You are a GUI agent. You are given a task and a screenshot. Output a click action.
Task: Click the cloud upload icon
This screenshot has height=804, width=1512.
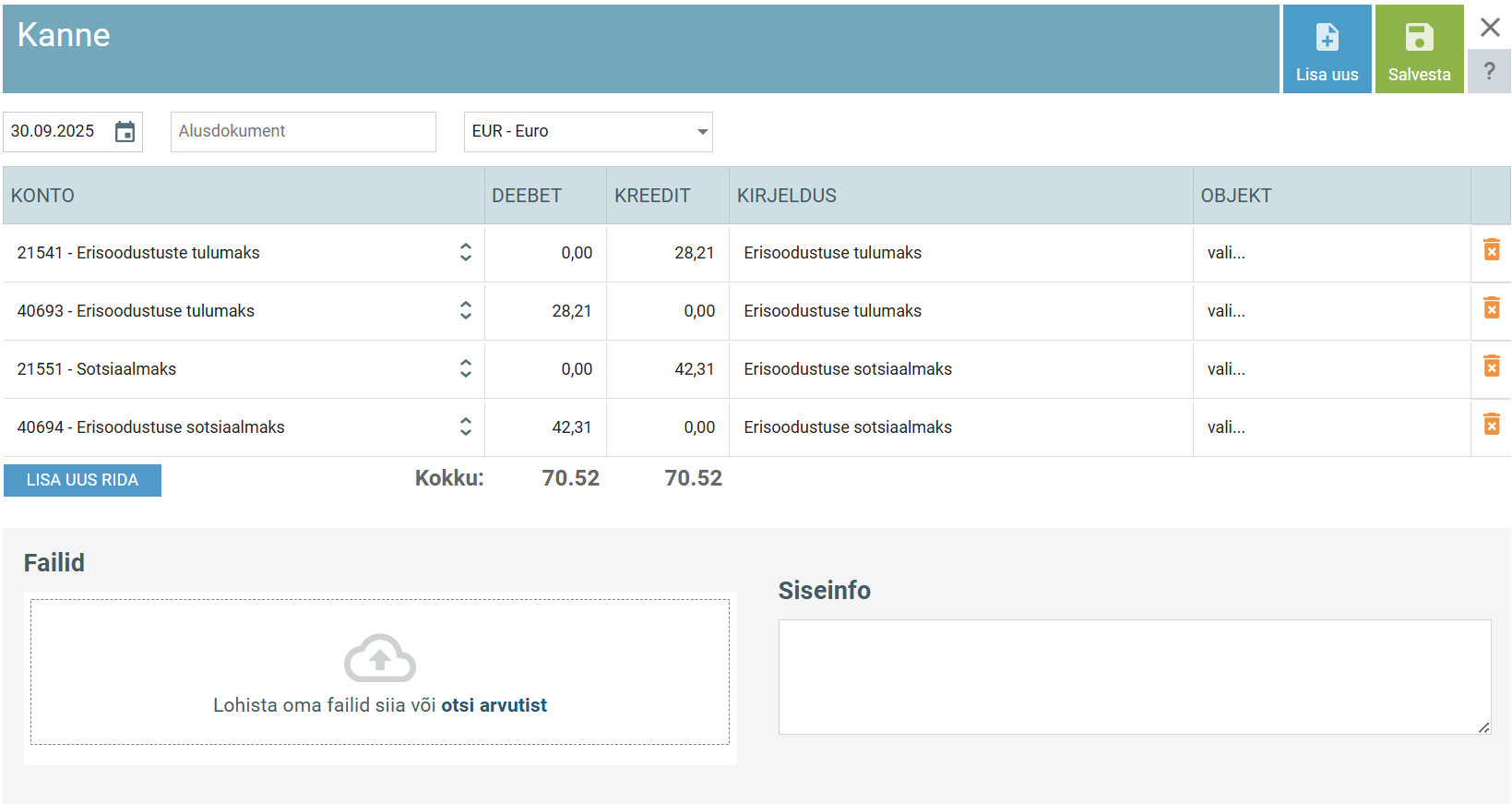tap(379, 657)
